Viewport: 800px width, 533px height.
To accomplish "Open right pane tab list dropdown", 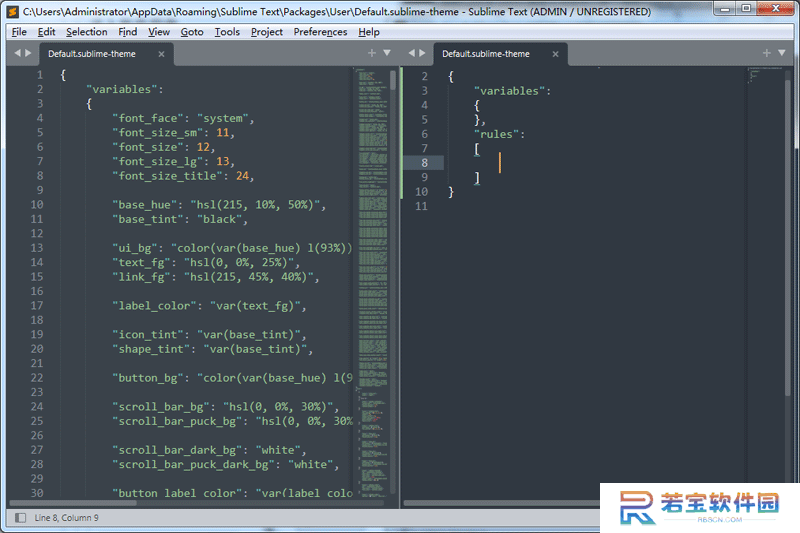I will (782, 53).
